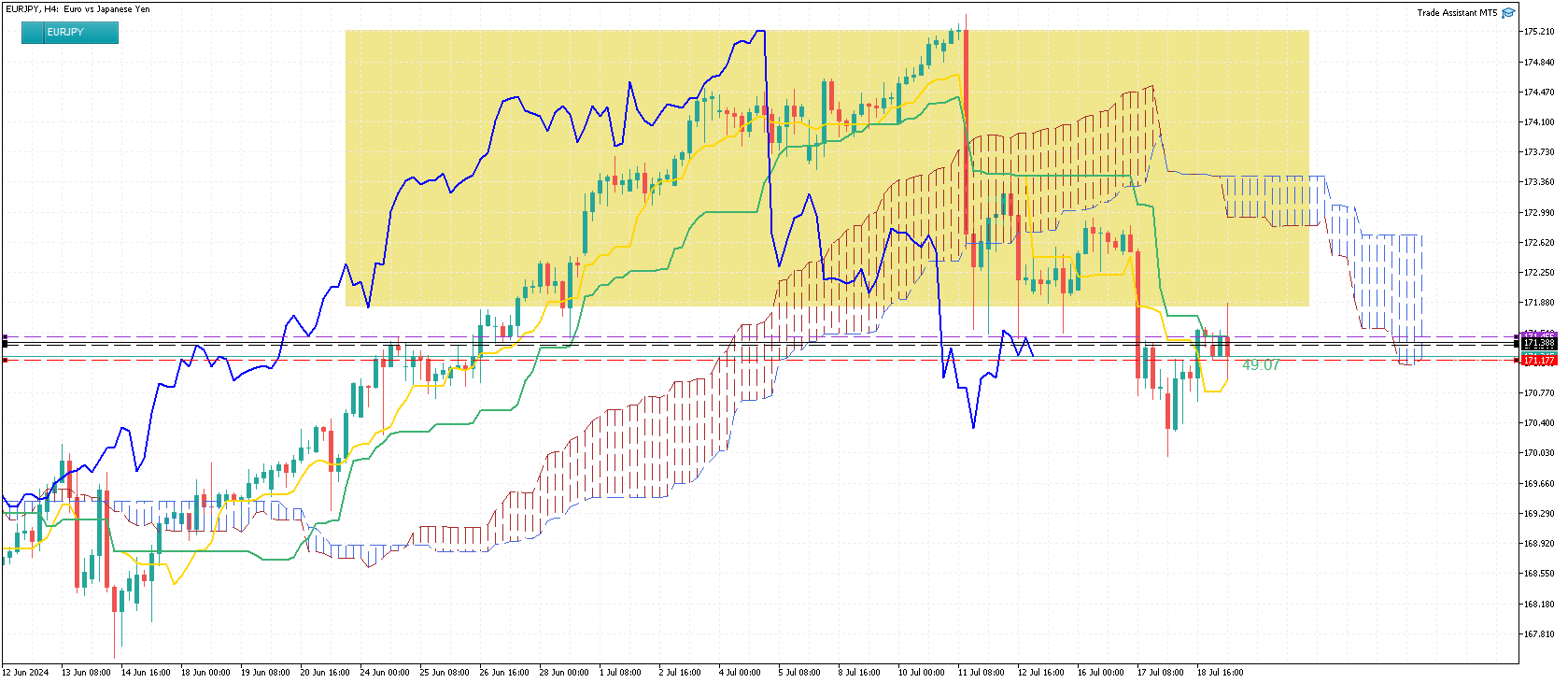Click the 175.210 price scale label
Screen dimensions: 1568x683
(x=1539, y=32)
